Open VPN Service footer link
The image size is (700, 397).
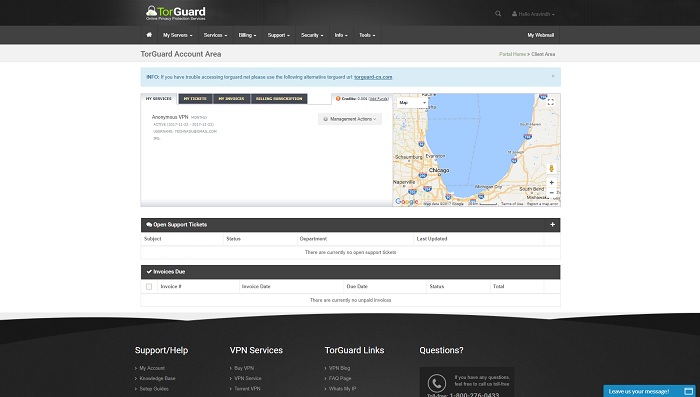(x=248, y=379)
